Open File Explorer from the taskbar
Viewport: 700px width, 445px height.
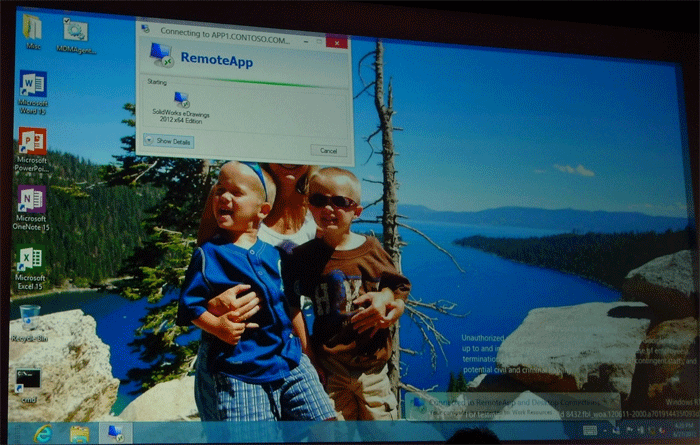(x=80, y=433)
